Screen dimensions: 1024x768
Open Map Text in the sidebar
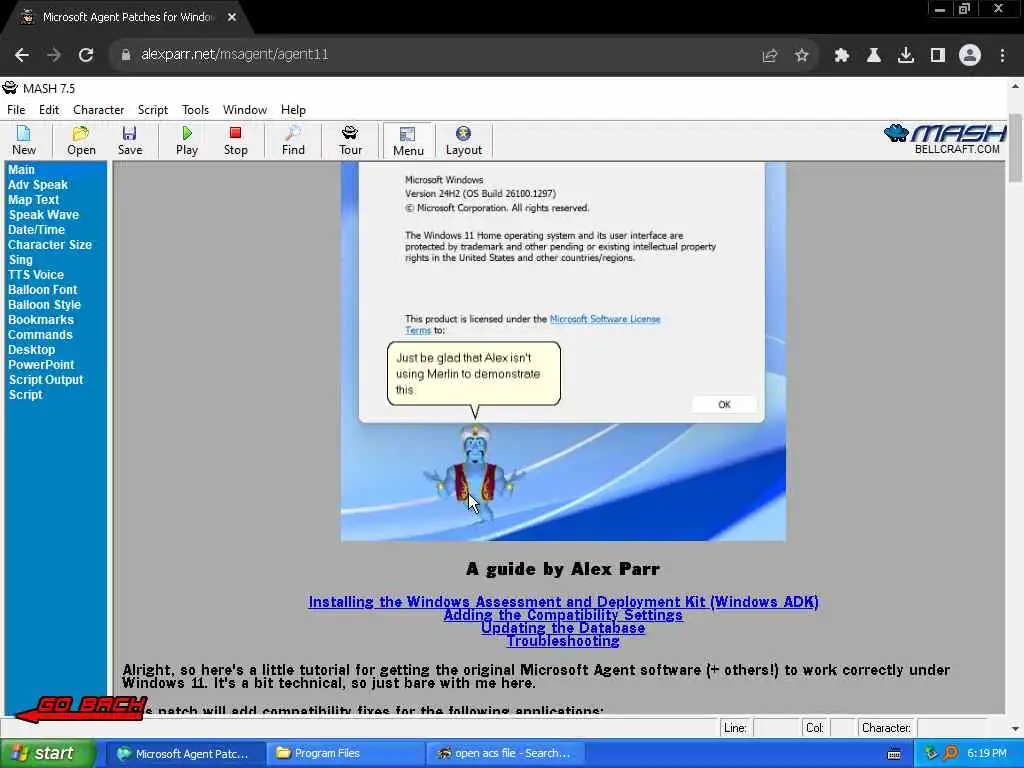pyautogui.click(x=33, y=200)
